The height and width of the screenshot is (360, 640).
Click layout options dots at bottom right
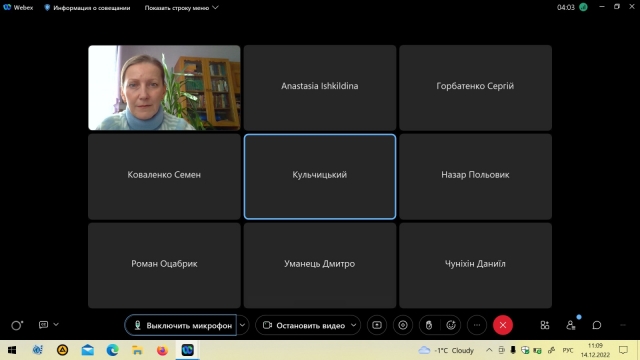pyautogui.click(x=623, y=325)
